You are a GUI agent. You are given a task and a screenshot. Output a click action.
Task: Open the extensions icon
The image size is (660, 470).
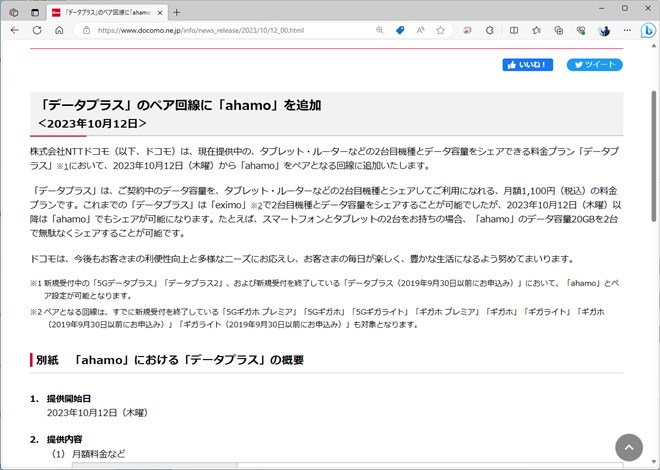[x=490, y=30]
